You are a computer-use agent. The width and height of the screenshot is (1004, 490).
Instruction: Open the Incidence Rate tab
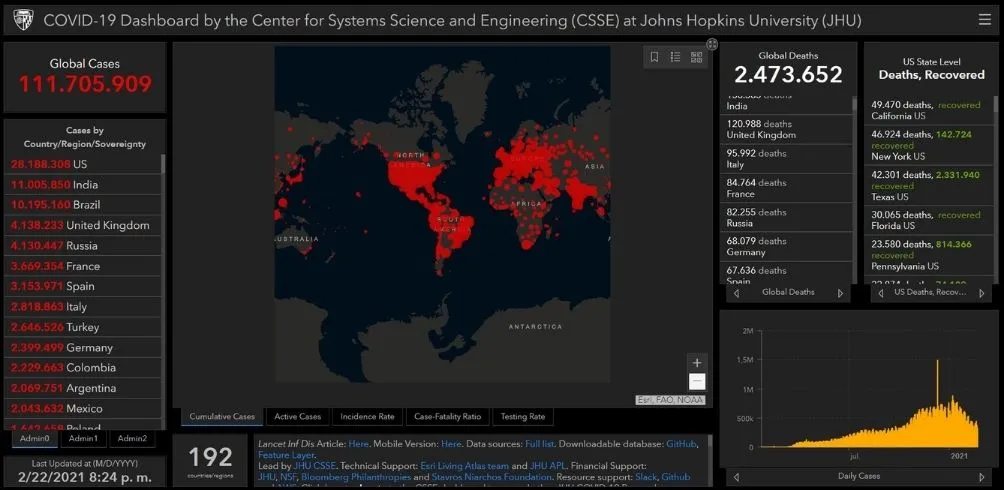pyautogui.click(x=368, y=416)
